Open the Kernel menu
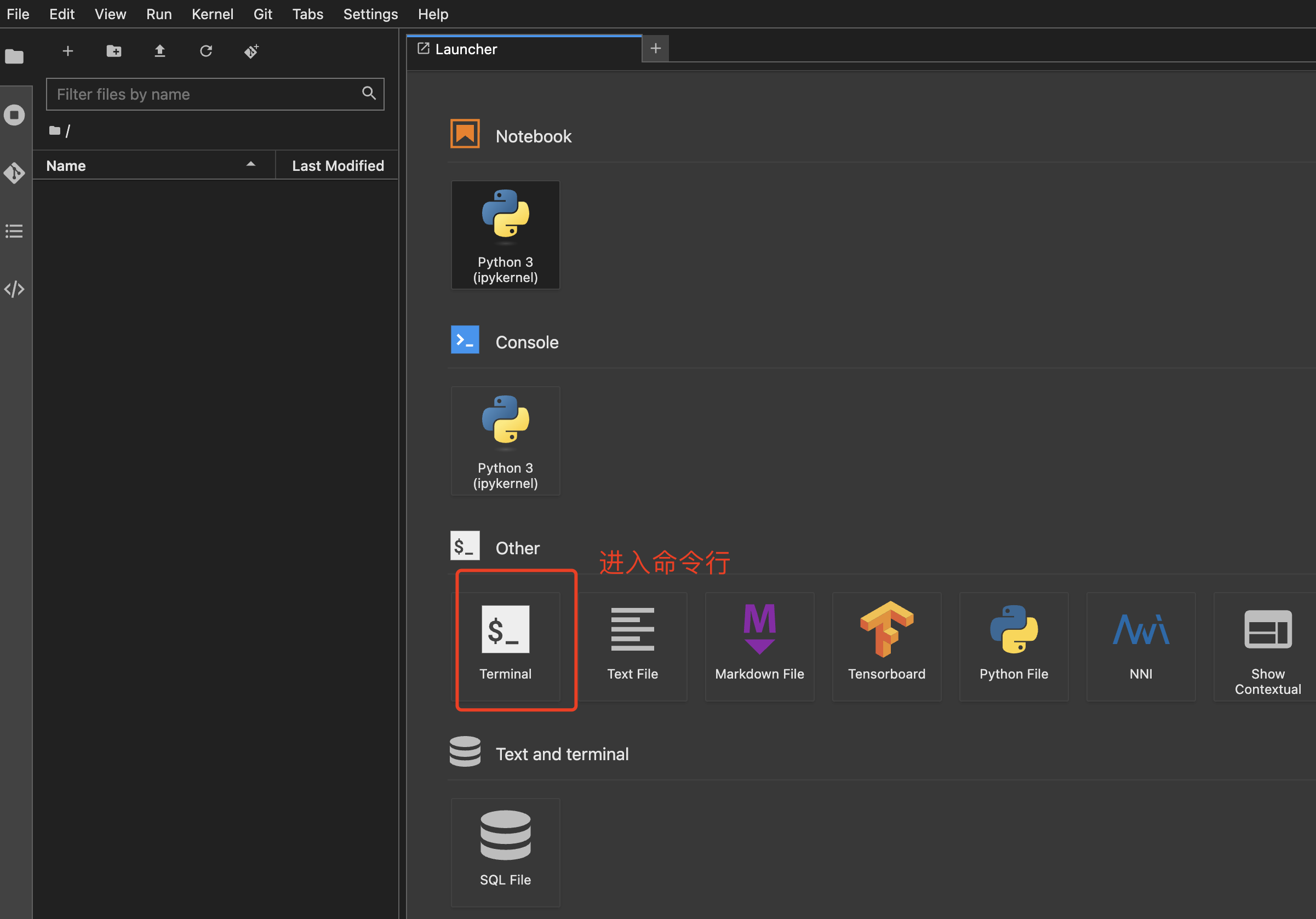 [x=212, y=14]
